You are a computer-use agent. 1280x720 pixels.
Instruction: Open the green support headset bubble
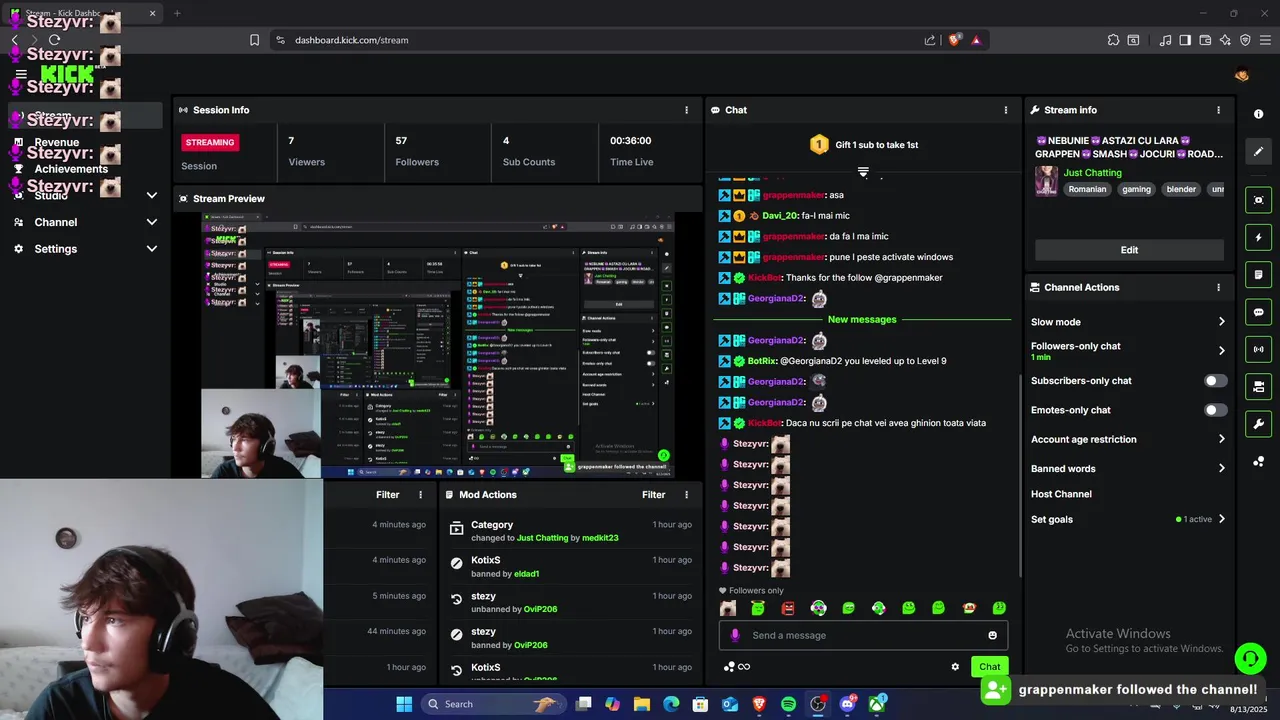(1250, 658)
